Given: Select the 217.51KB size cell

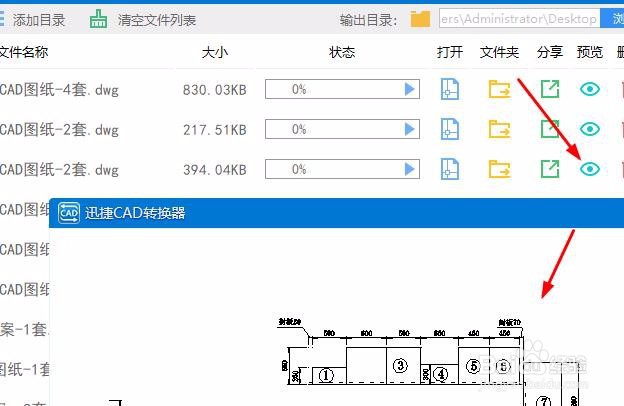Looking at the screenshot, I should click(215, 130).
